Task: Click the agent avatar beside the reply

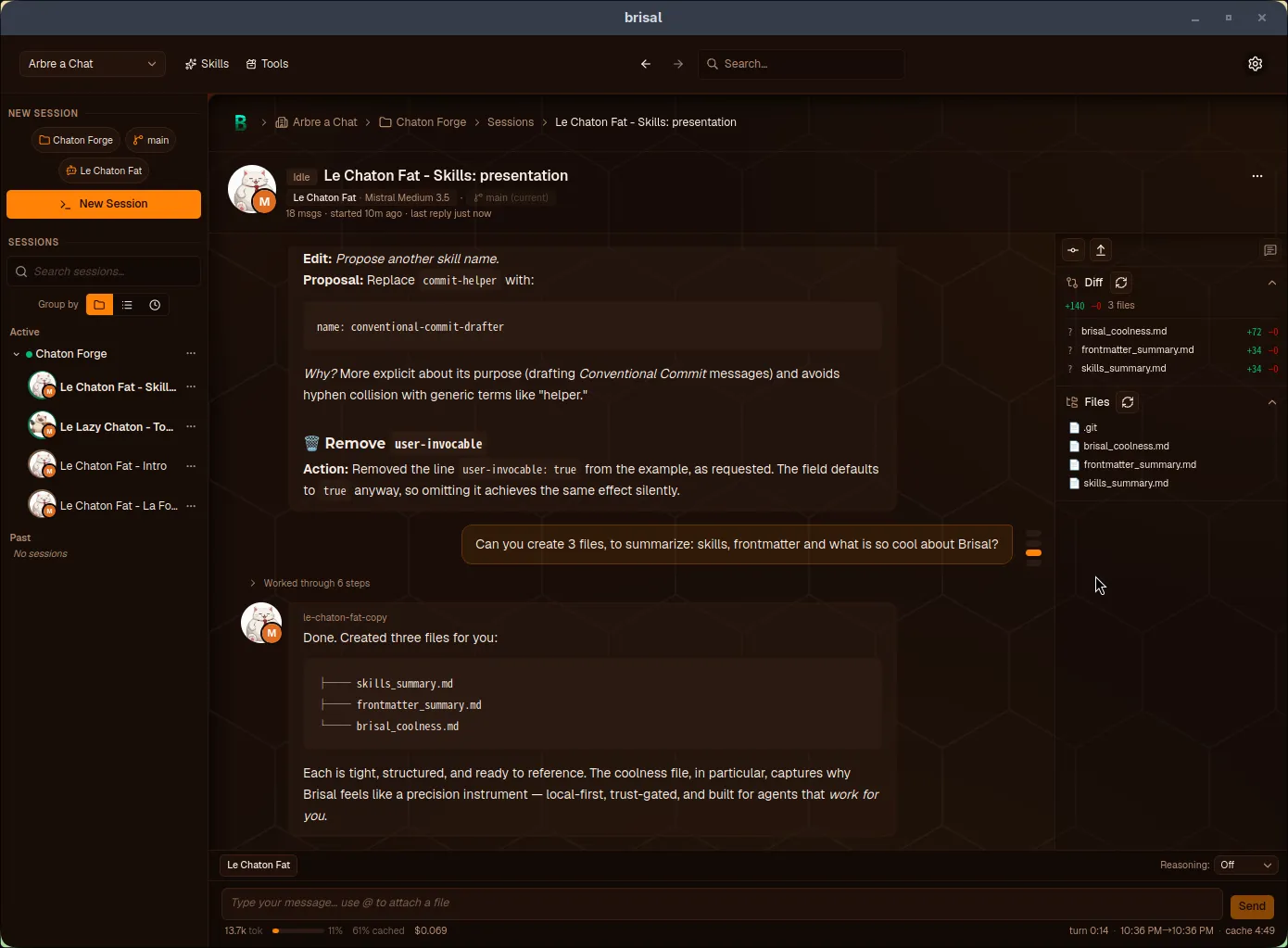Action: pyautogui.click(x=261, y=623)
